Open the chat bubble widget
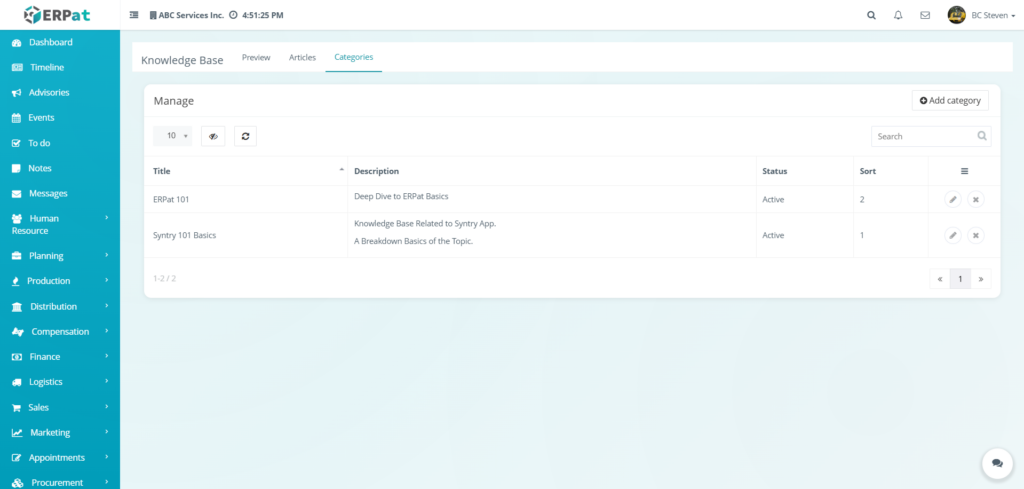1024x489 pixels. pyautogui.click(x=997, y=464)
